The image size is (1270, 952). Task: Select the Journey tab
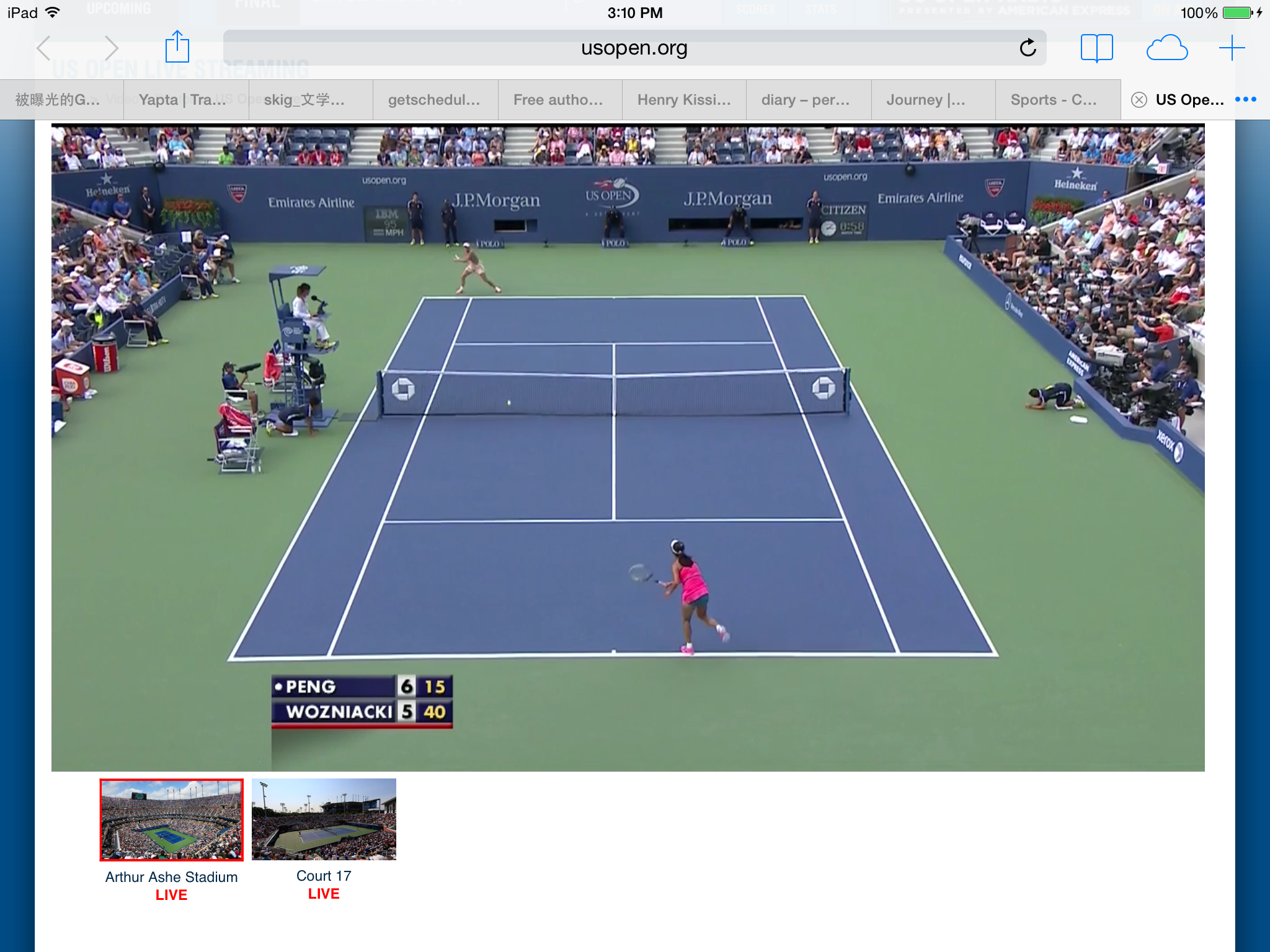tap(925, 100)
